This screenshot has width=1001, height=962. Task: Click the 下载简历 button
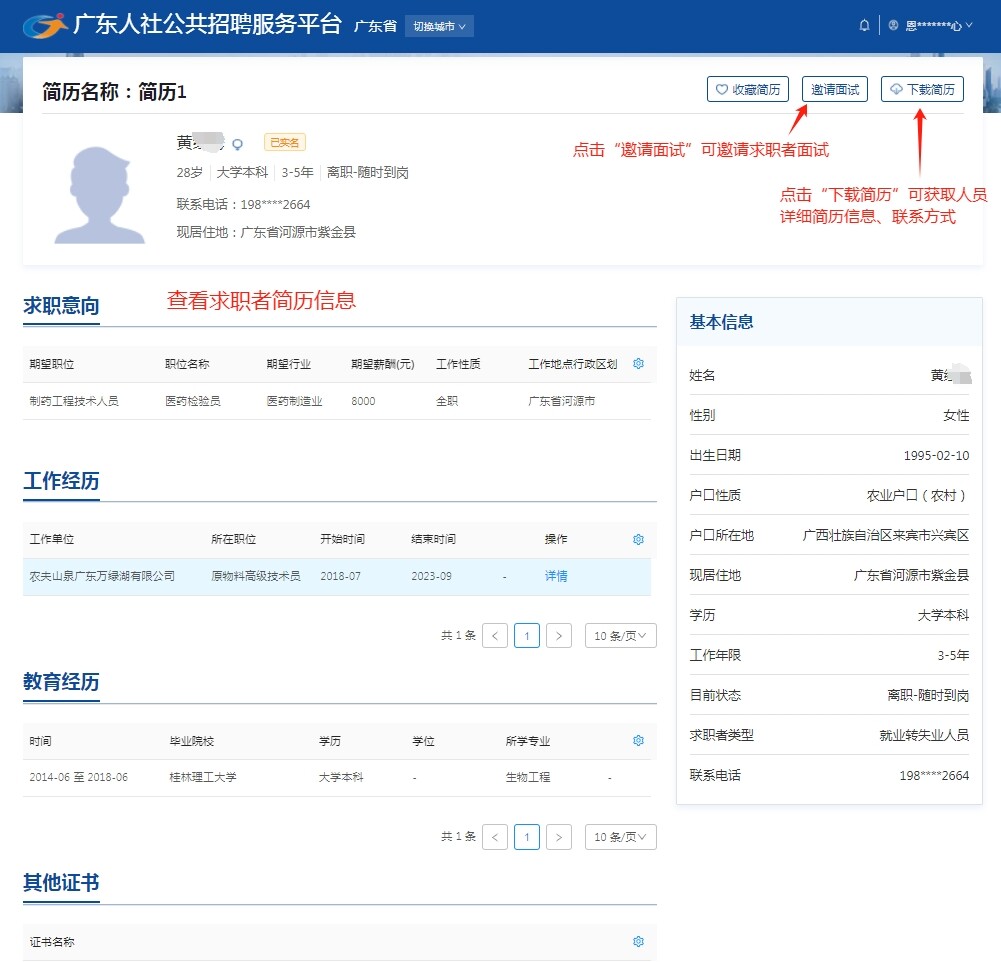[921, 89]
